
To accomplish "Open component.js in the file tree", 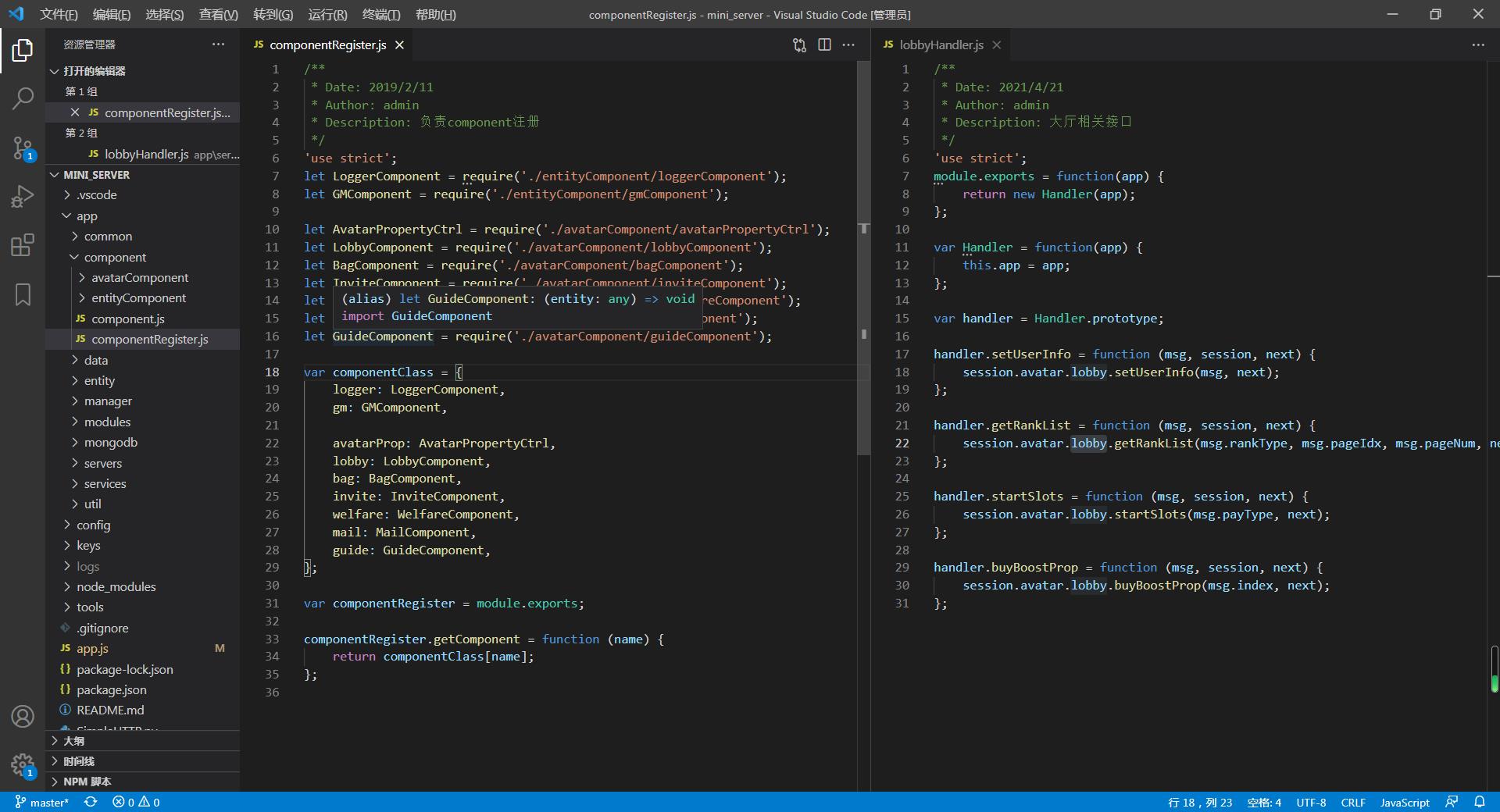I will (142, 319).
